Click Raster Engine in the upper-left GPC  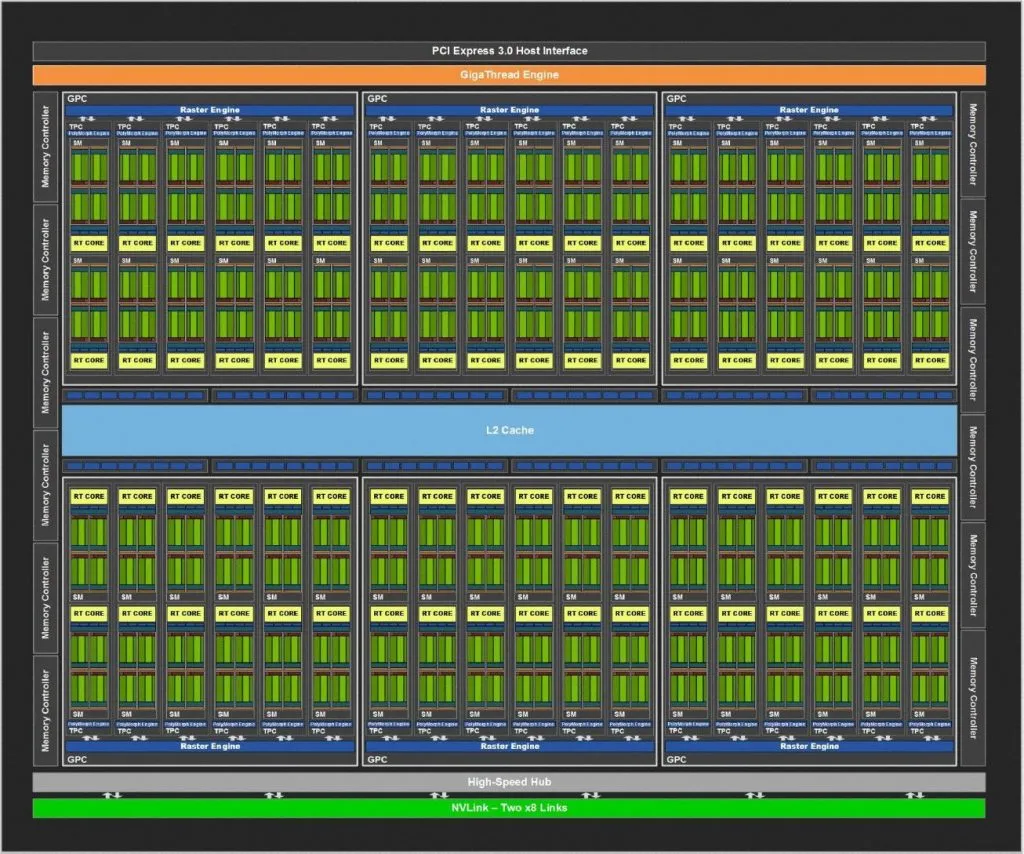click(x=210, y=110)
